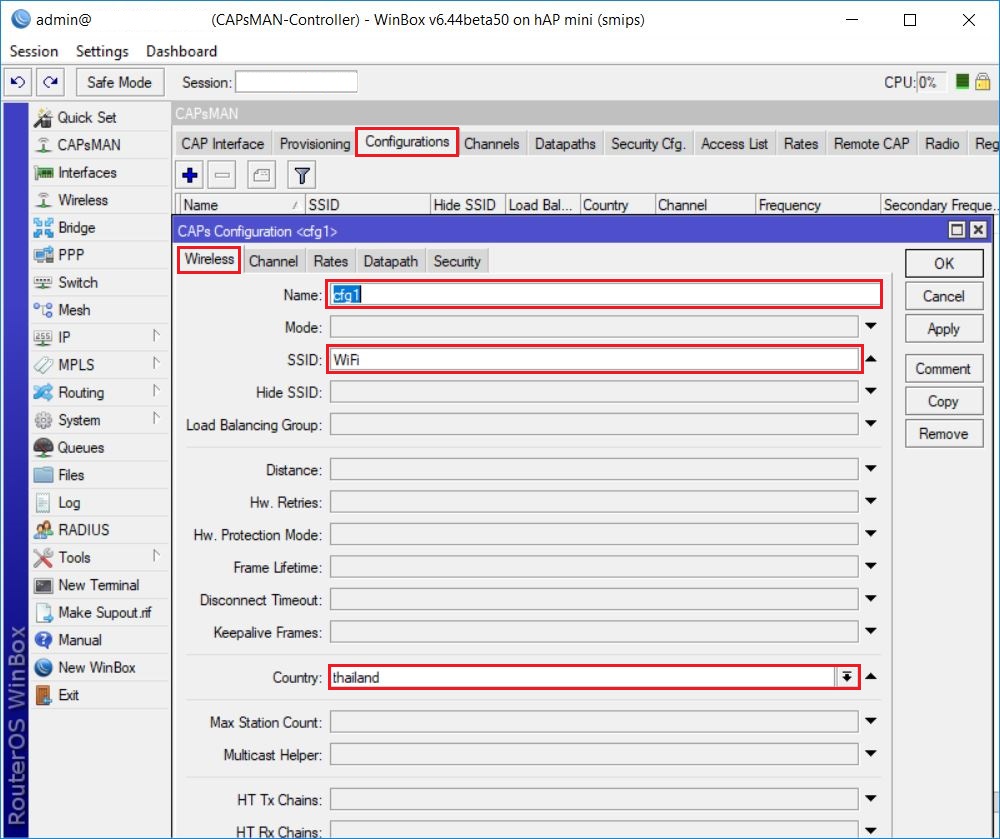Expand the Mode field arrow
Image resolution: width=1000 pixels, height=839 pixels.
871,326
